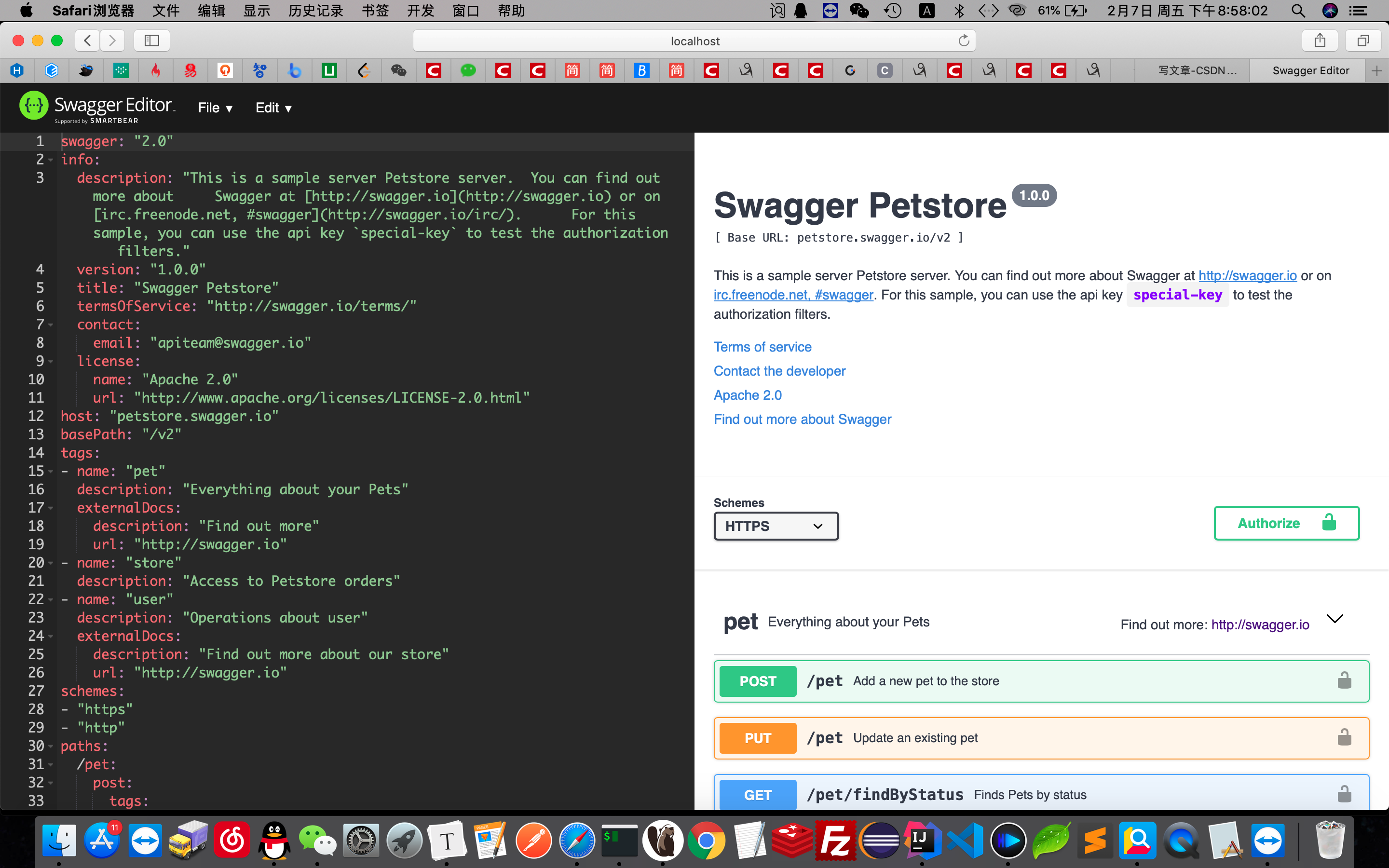Open the Terms of service link

point(762,347)
